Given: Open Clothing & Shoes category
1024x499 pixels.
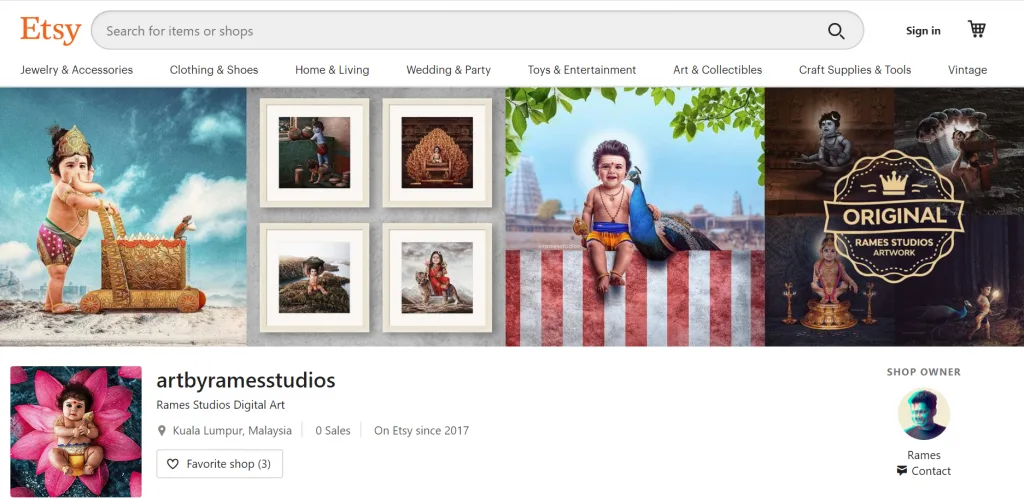Looking at the screenshot, I should (214, 70).
